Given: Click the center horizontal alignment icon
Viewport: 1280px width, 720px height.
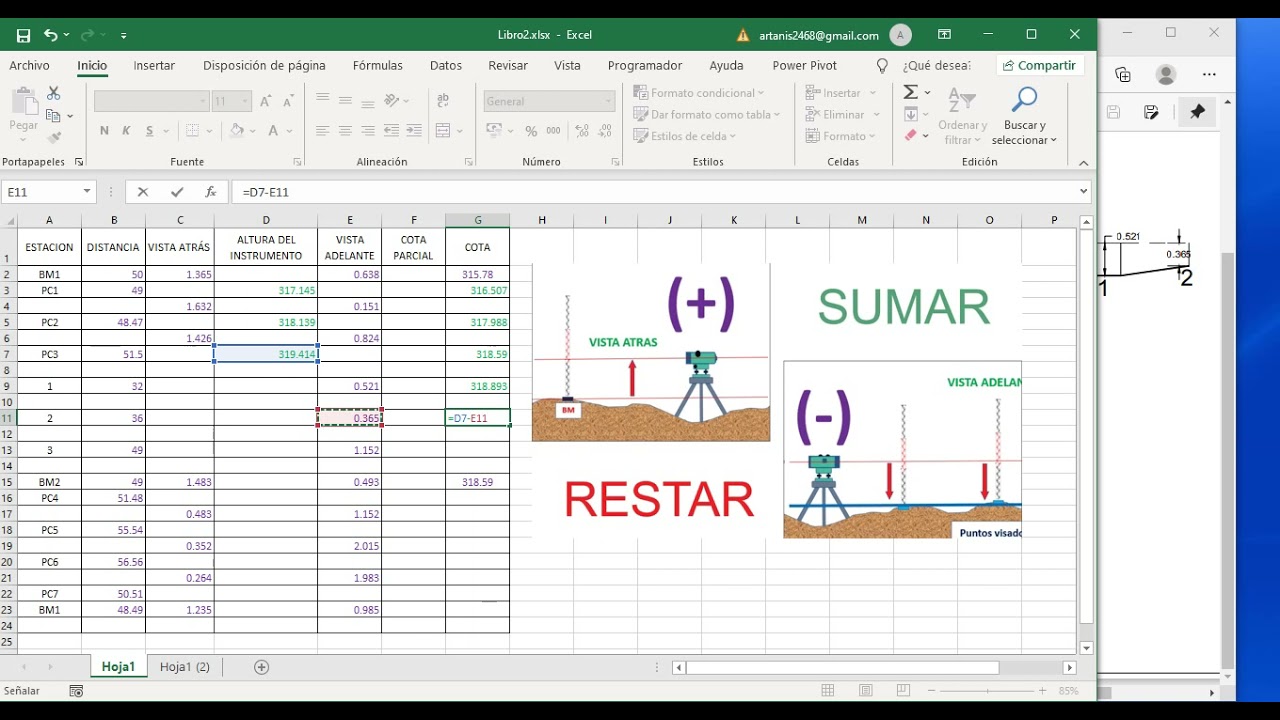Looking at the screenshot, I should 345,131.
